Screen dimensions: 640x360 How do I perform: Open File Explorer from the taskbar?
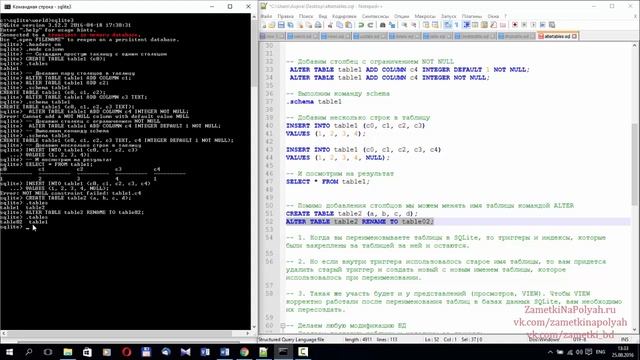(68, 352)
